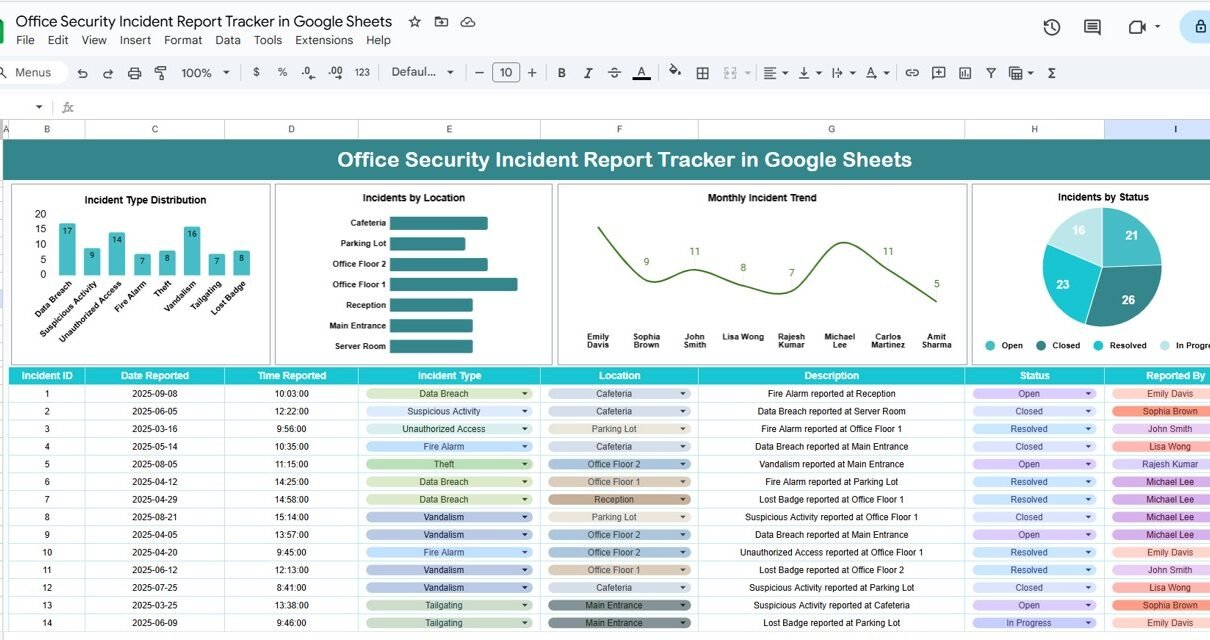This screenshot has height=640, width=1210.
Task: Open the zoom level dropdown
Action: click(x=205, y=73)
